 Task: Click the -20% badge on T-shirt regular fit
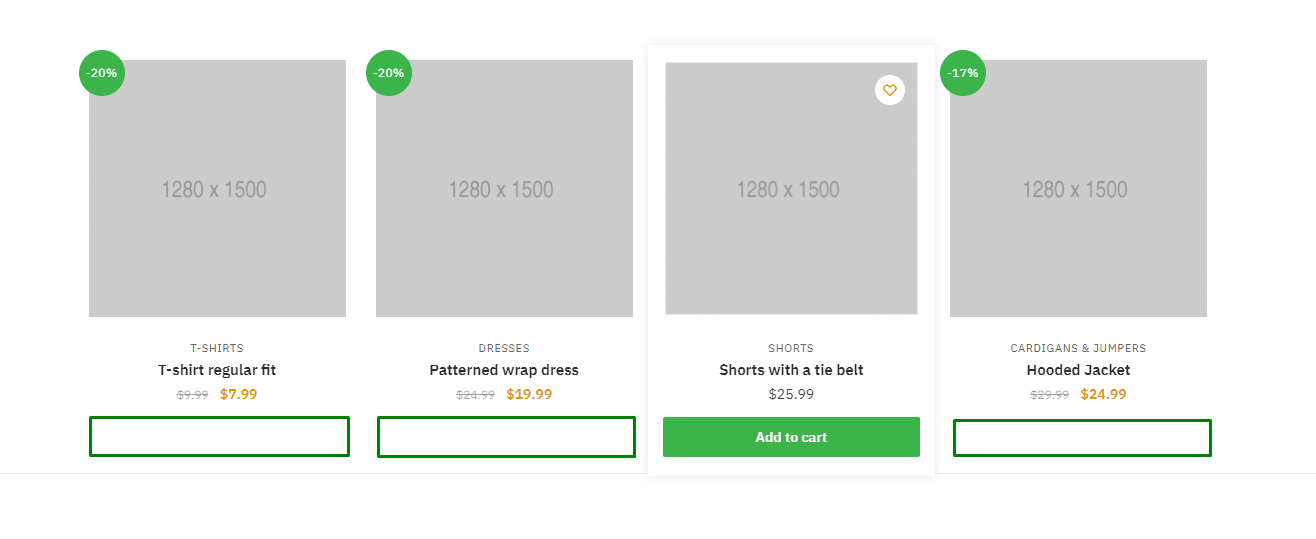102,73
